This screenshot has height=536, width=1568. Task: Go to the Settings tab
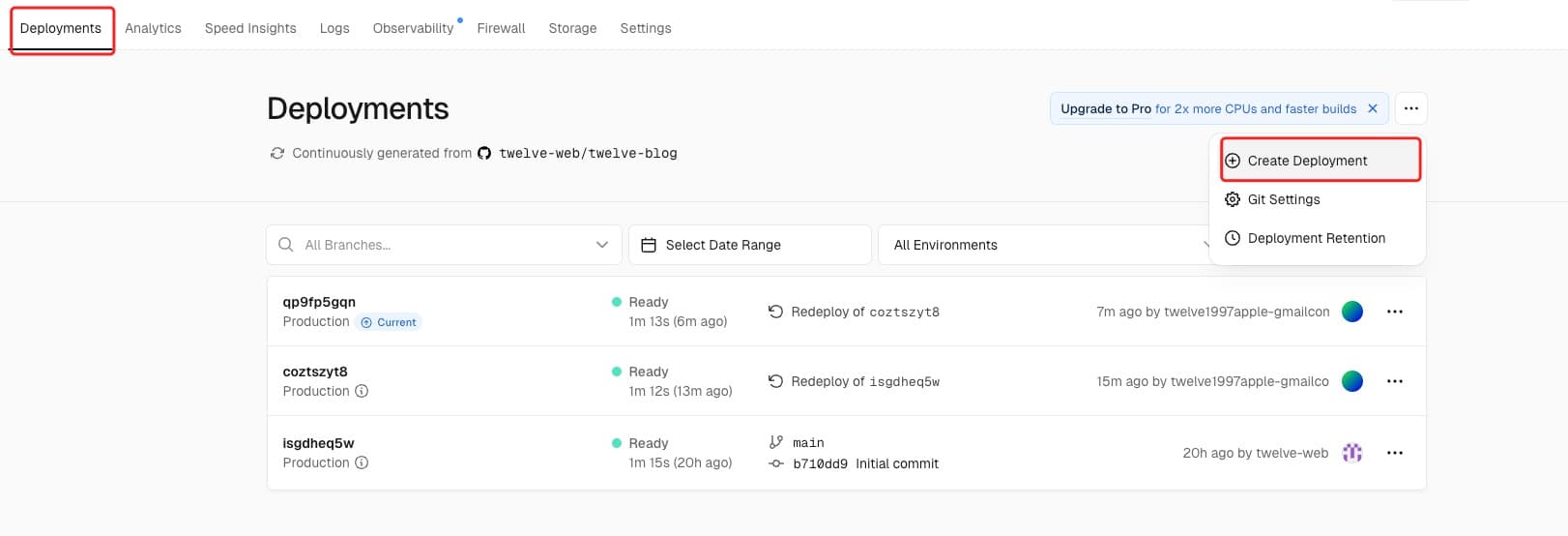[x=646, y=28]
